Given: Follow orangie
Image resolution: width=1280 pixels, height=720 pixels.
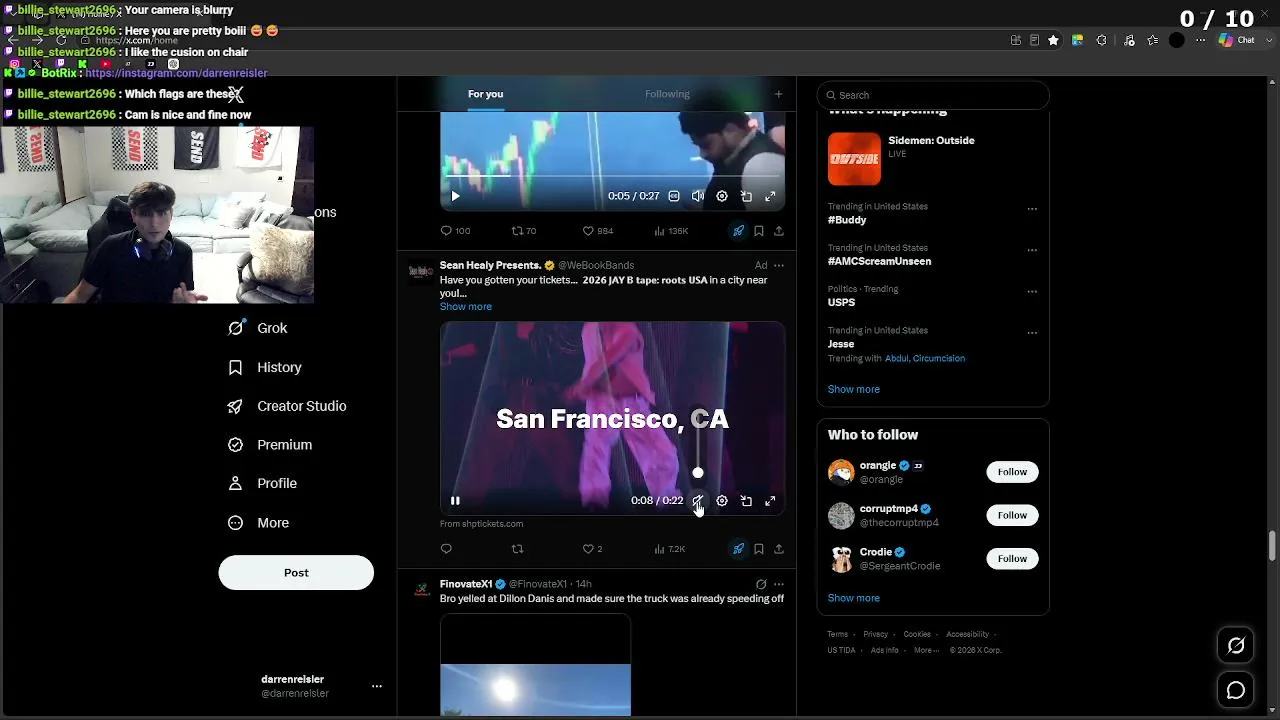Looking at the screenshot, I should click(1012, 472).
